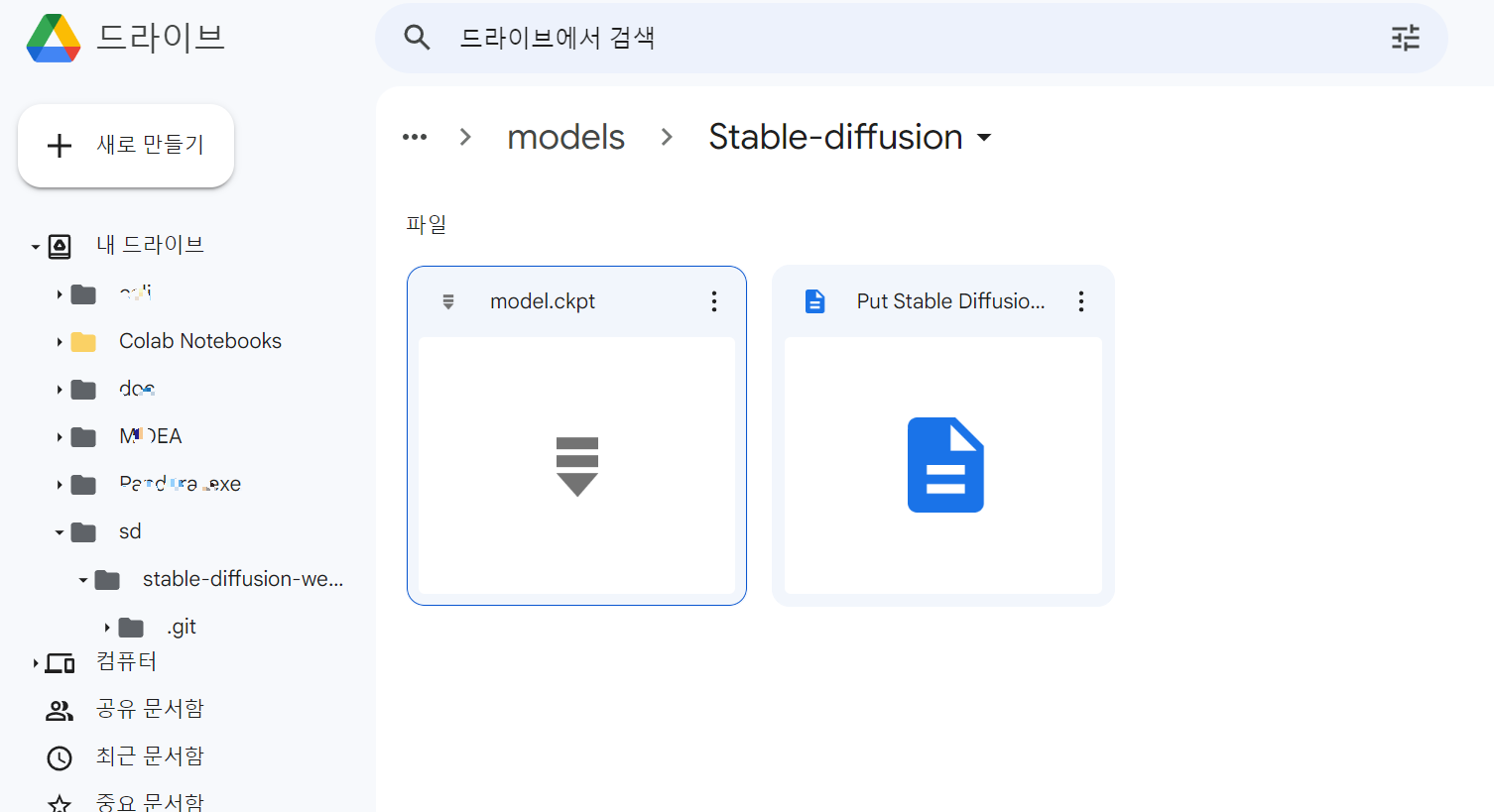This screenshot has width=1494, height=812.
Task: Click the model.ckpt file name
Action: point(543,301)
